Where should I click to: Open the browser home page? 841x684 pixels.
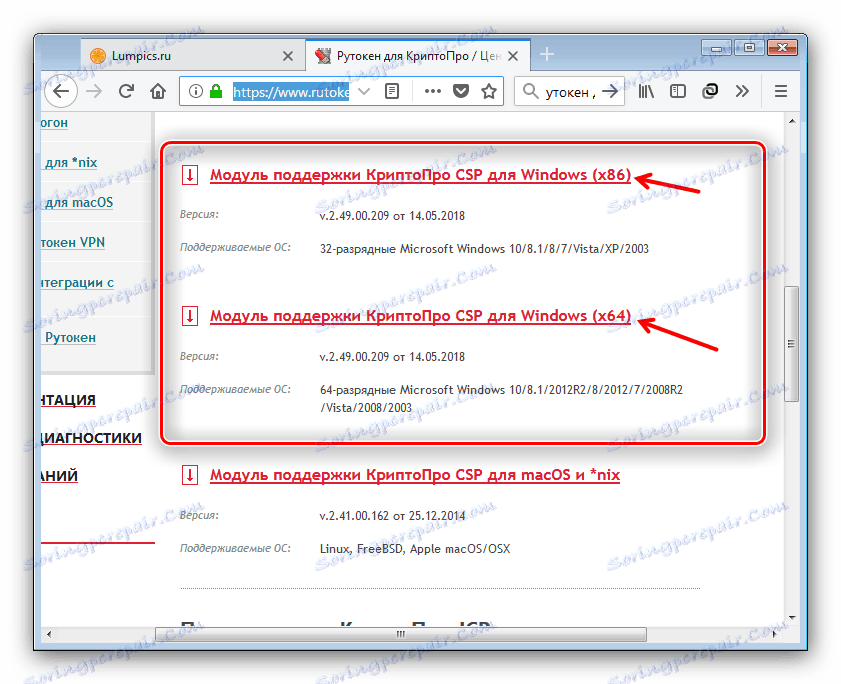point(158,92)
